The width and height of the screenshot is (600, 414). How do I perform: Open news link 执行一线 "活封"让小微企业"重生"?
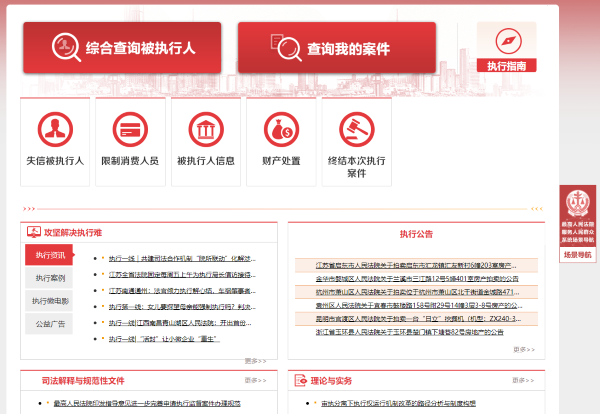164,339
